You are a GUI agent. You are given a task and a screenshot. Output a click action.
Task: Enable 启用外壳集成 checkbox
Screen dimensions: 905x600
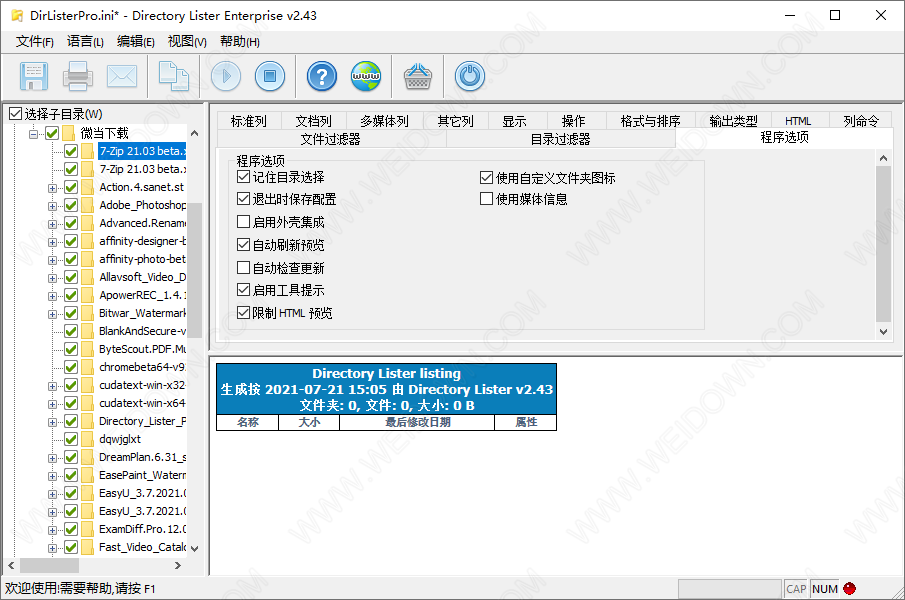click(x=244, y=222)
